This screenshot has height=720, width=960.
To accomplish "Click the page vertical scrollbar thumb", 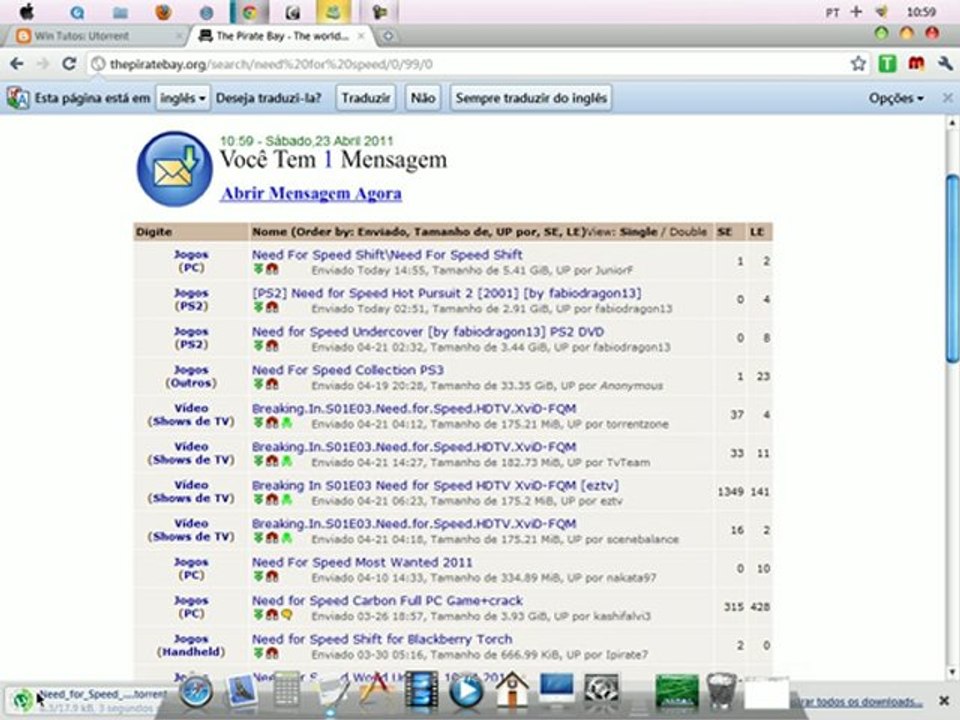I will coord(952,268).
